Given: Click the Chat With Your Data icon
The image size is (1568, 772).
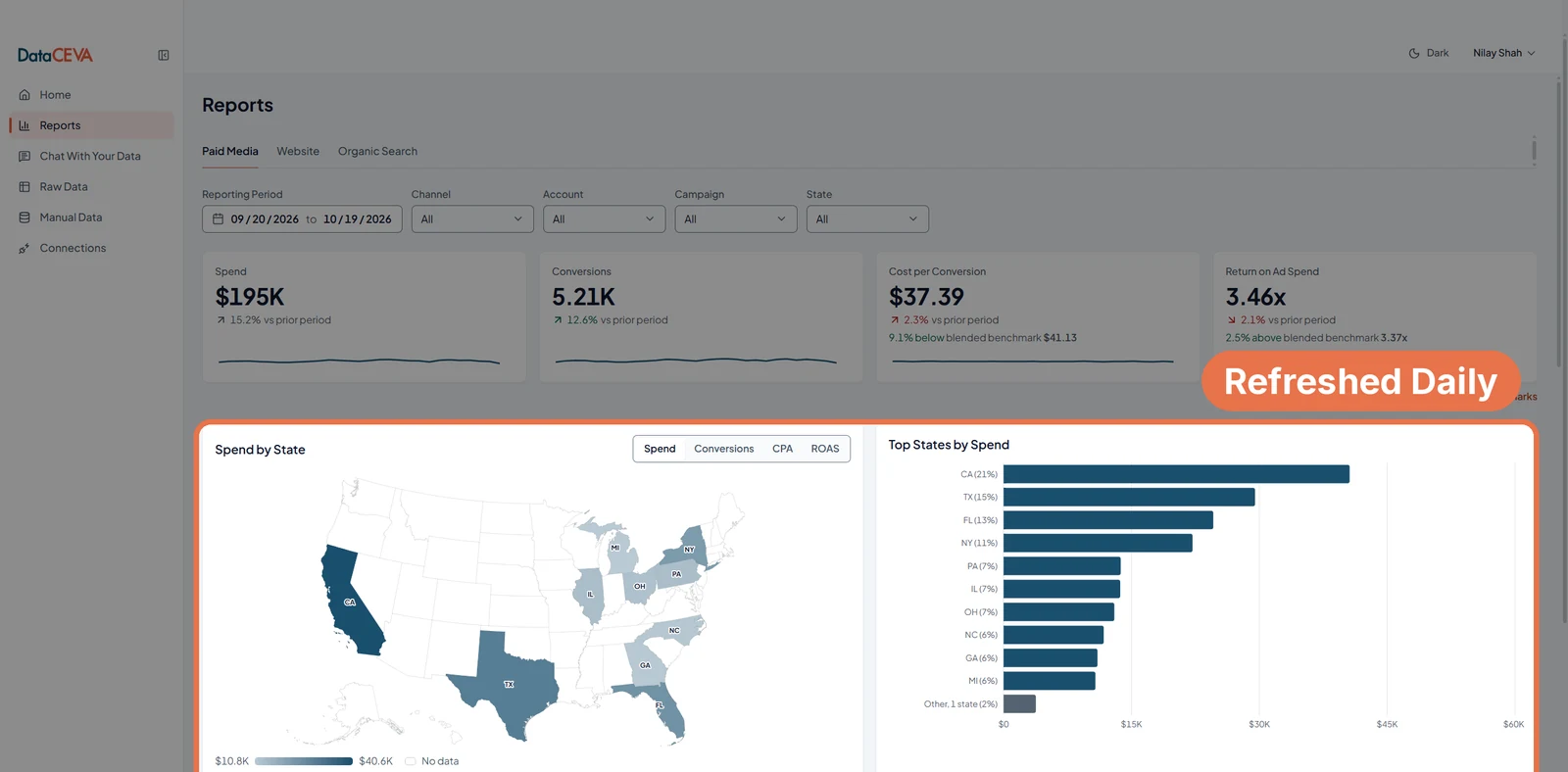Looking at the screenshot, I should click(x=24, y=156).
